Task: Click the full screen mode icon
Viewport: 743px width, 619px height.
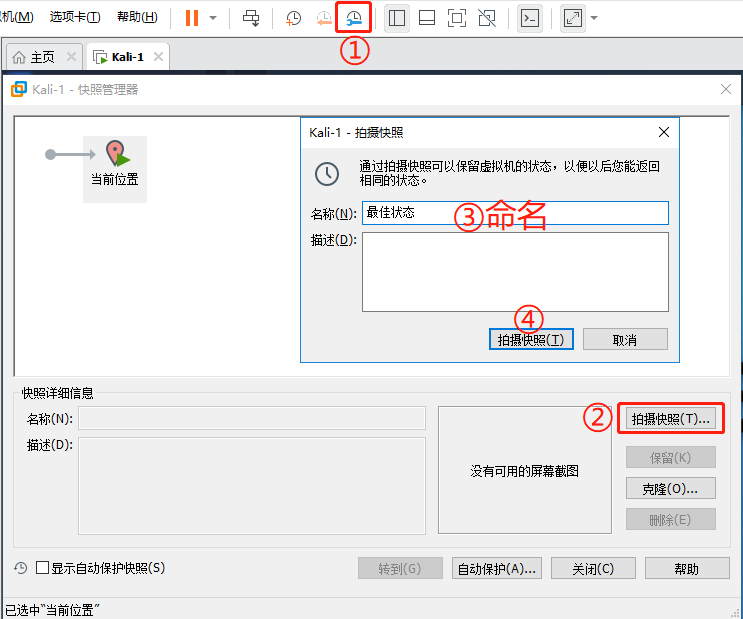Action: pos(457,18)
